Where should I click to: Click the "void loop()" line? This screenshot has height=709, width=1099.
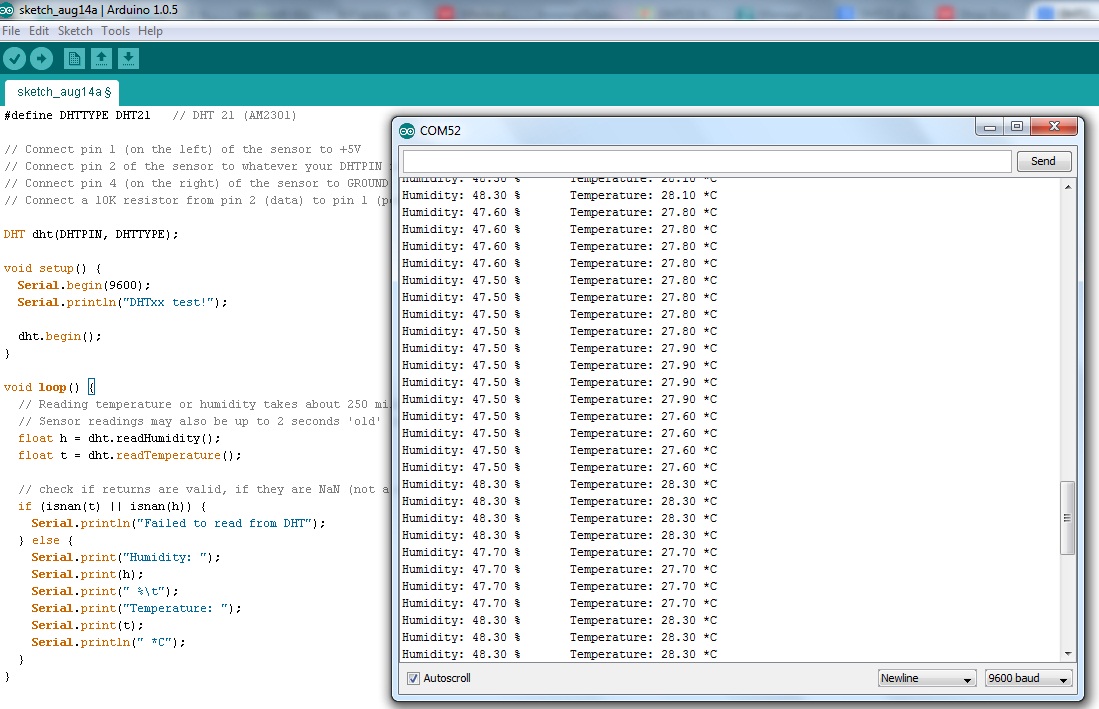click(x=49, y=387)
